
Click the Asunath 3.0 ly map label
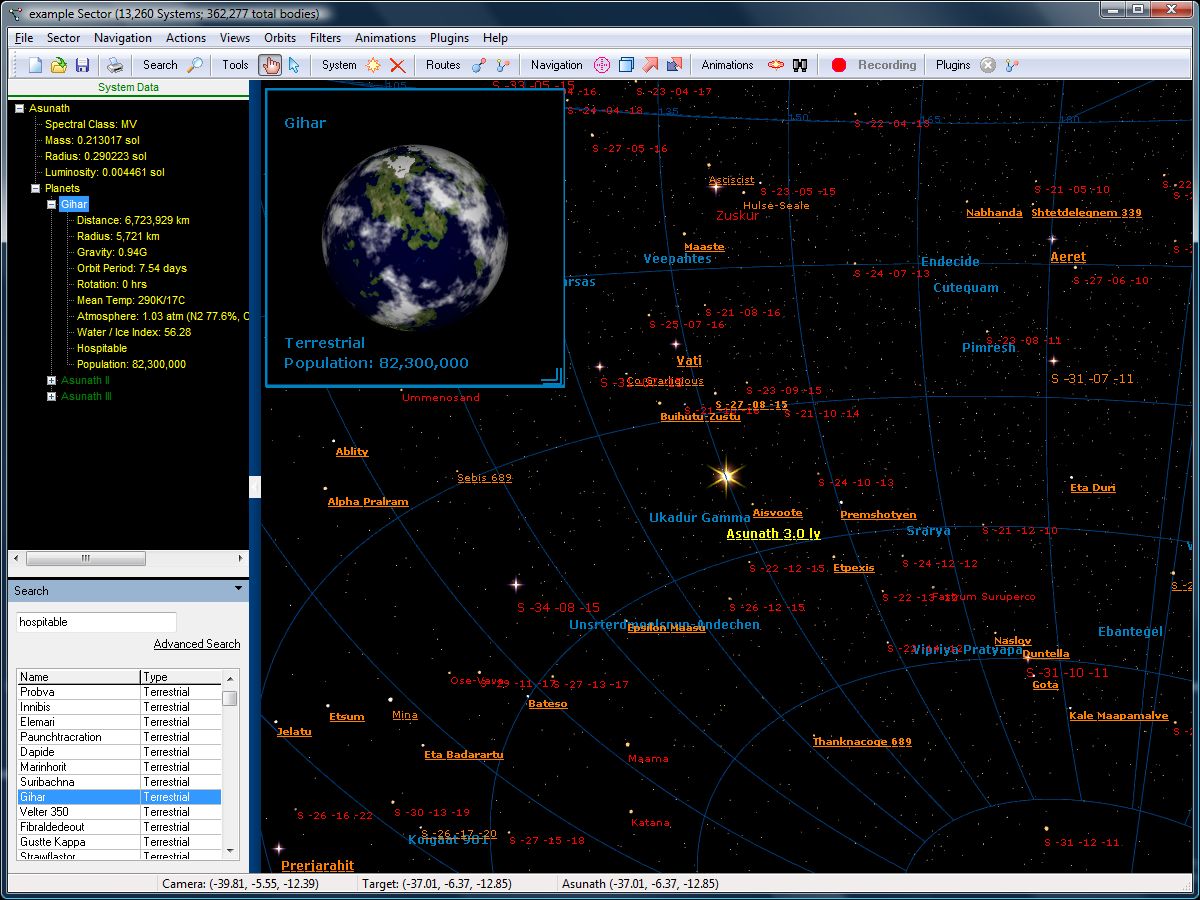[773, 534]
